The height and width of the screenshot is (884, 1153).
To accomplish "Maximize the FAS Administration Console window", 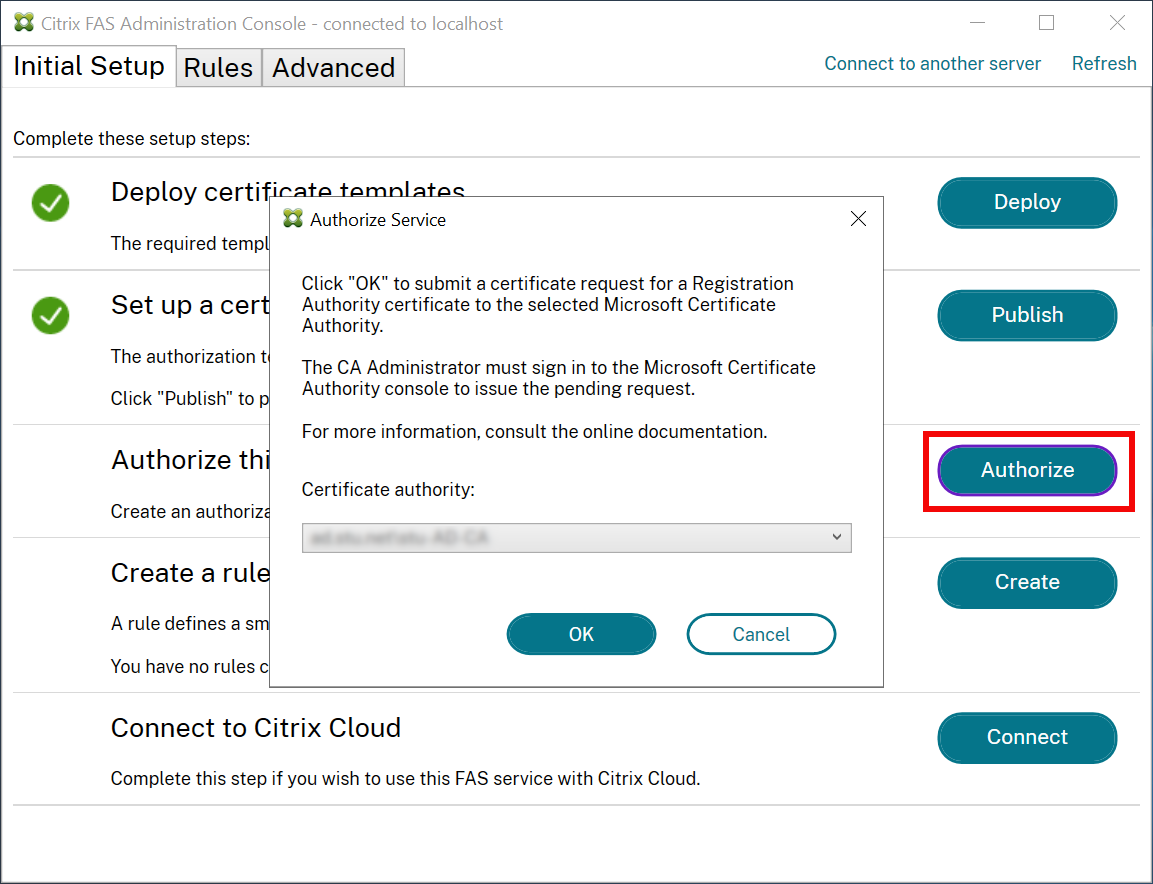I will (1046, 23).
